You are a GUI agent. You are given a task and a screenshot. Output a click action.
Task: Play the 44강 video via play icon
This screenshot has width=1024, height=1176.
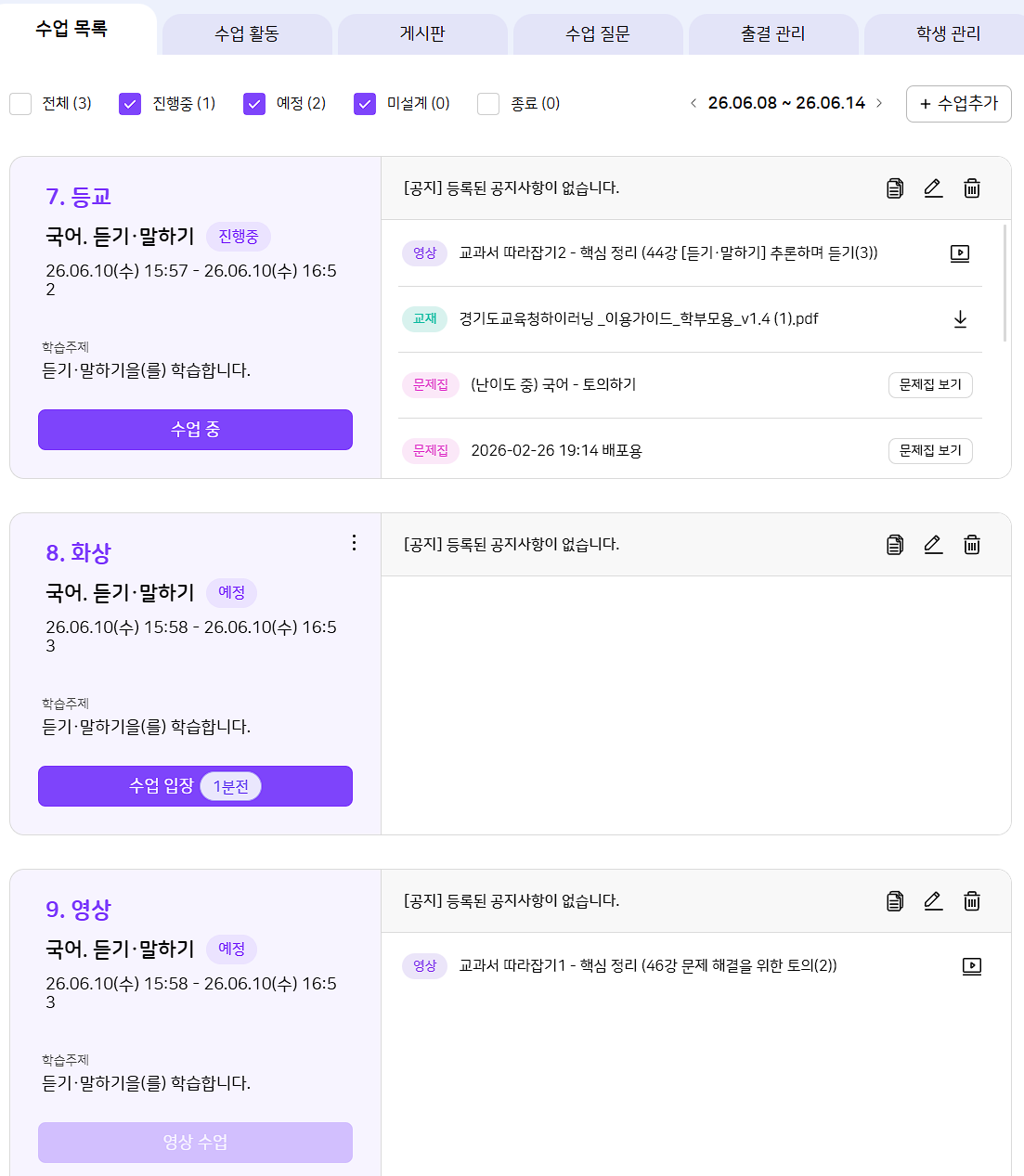(x=960, y=253)
